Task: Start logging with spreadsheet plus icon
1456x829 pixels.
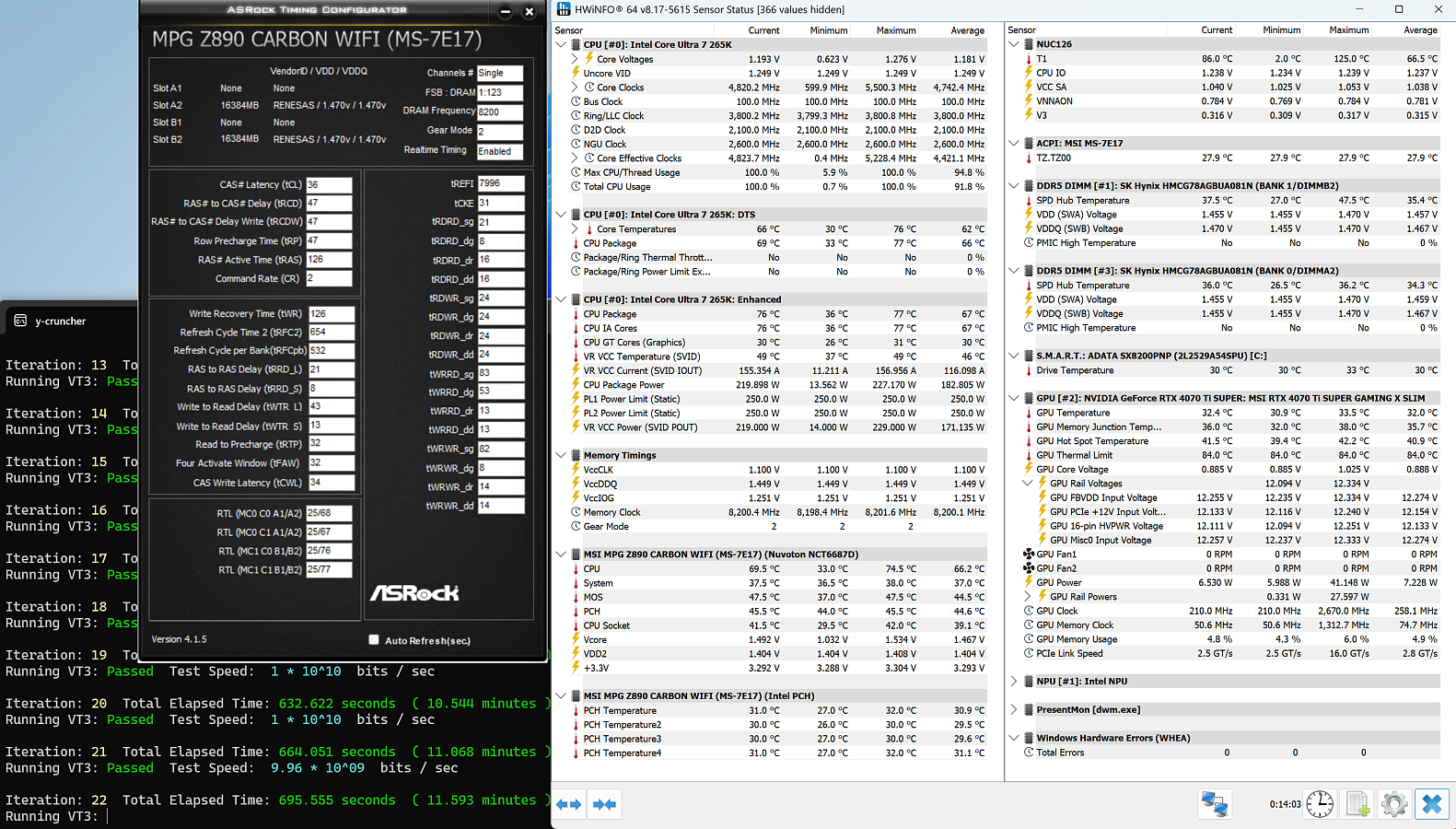Action: [1357, 804]
